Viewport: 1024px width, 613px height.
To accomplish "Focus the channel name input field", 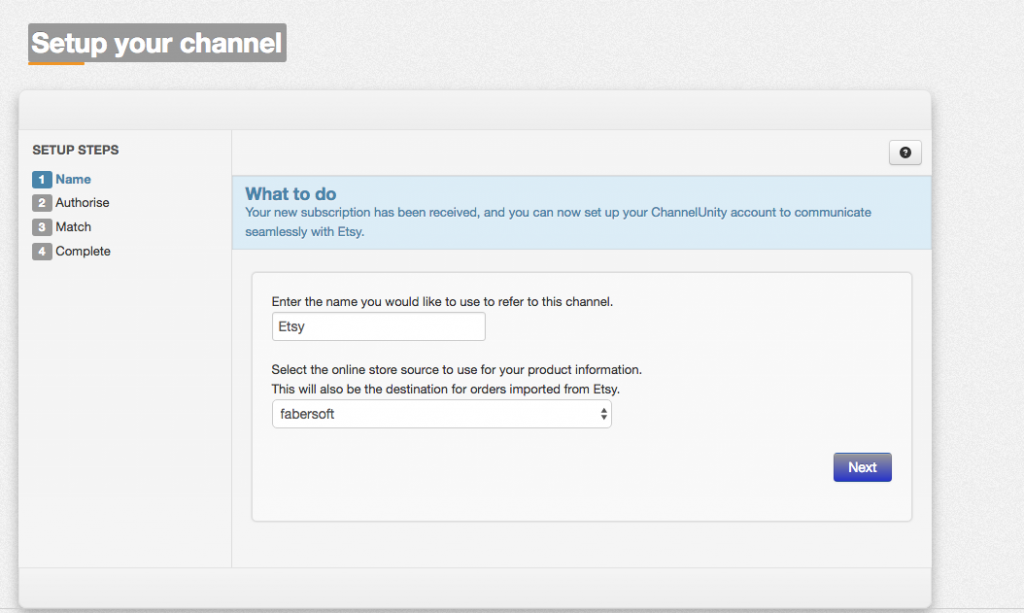I will tap(378, 326).
